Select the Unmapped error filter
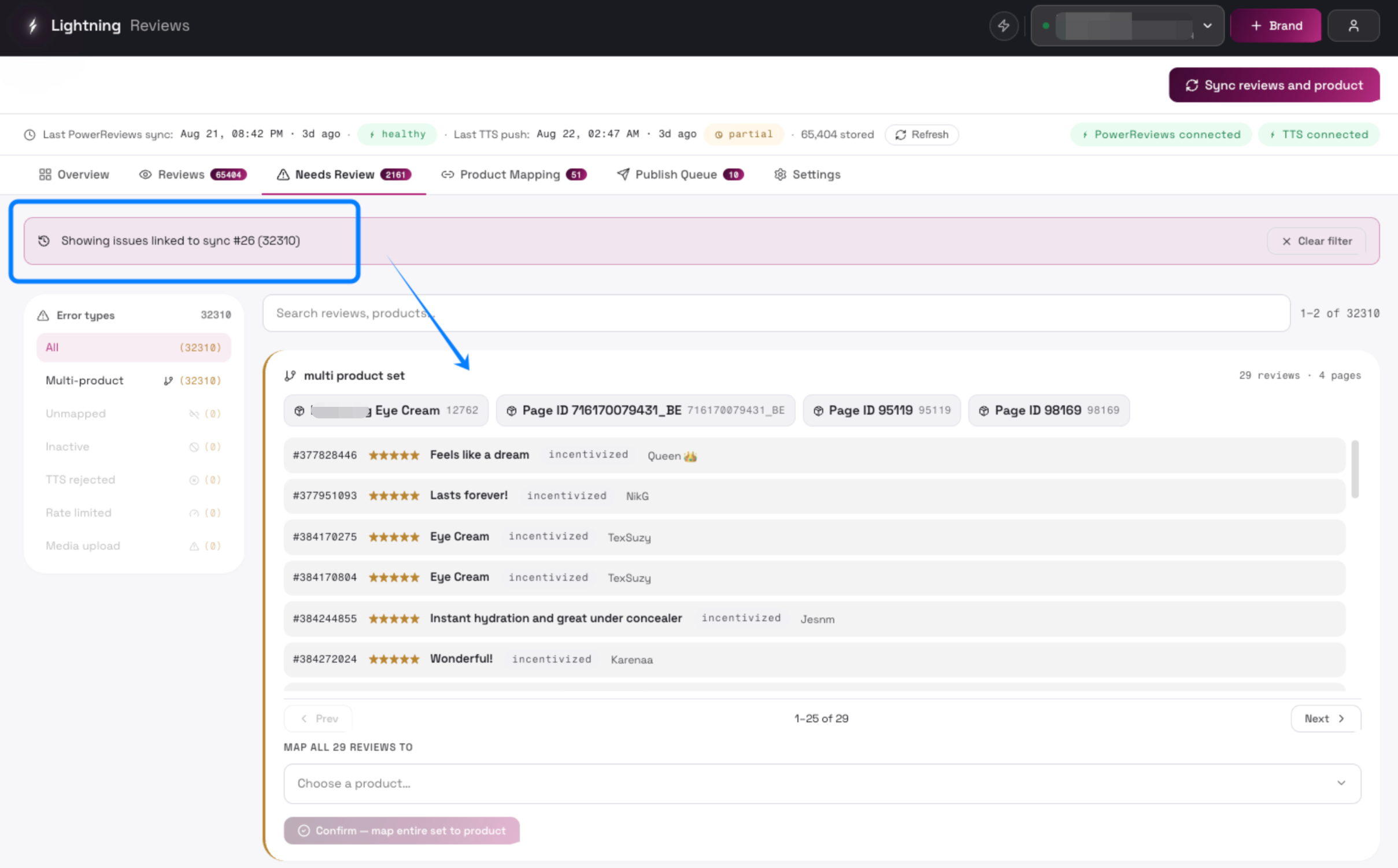This screenshot has height=868, width=1398. (134, 414)
